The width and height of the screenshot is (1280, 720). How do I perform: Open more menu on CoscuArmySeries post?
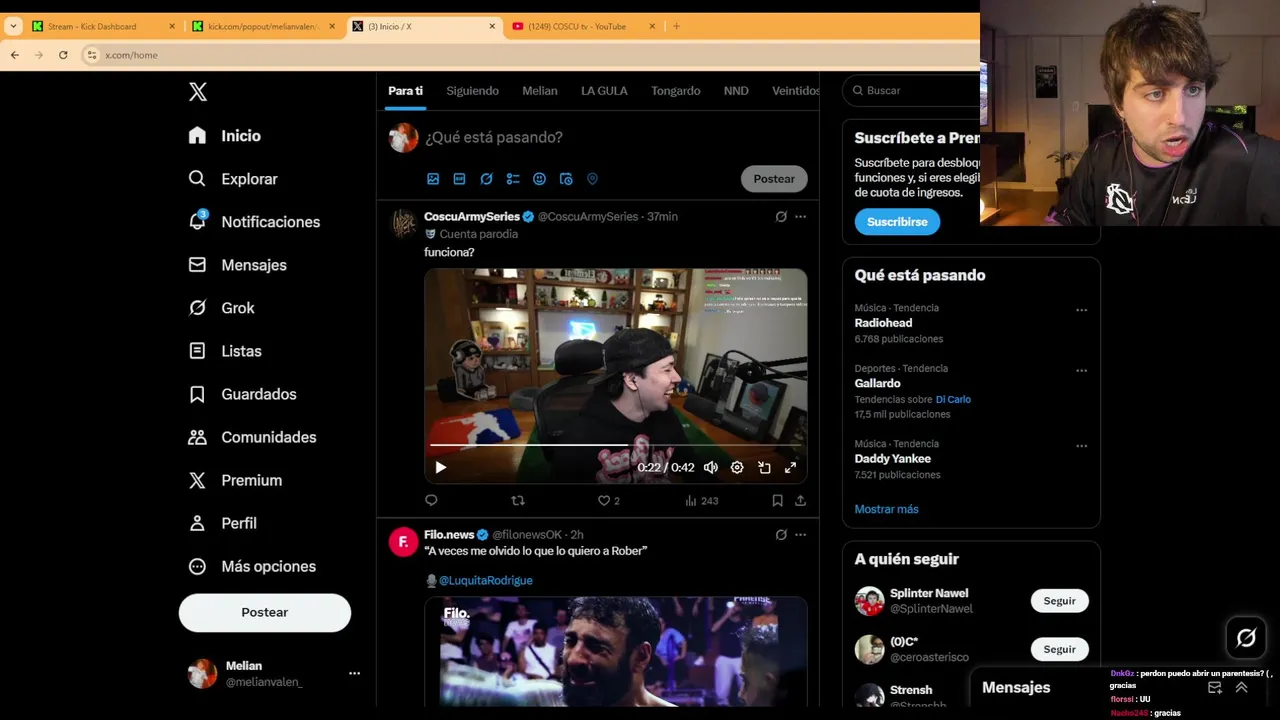point(800,217)
